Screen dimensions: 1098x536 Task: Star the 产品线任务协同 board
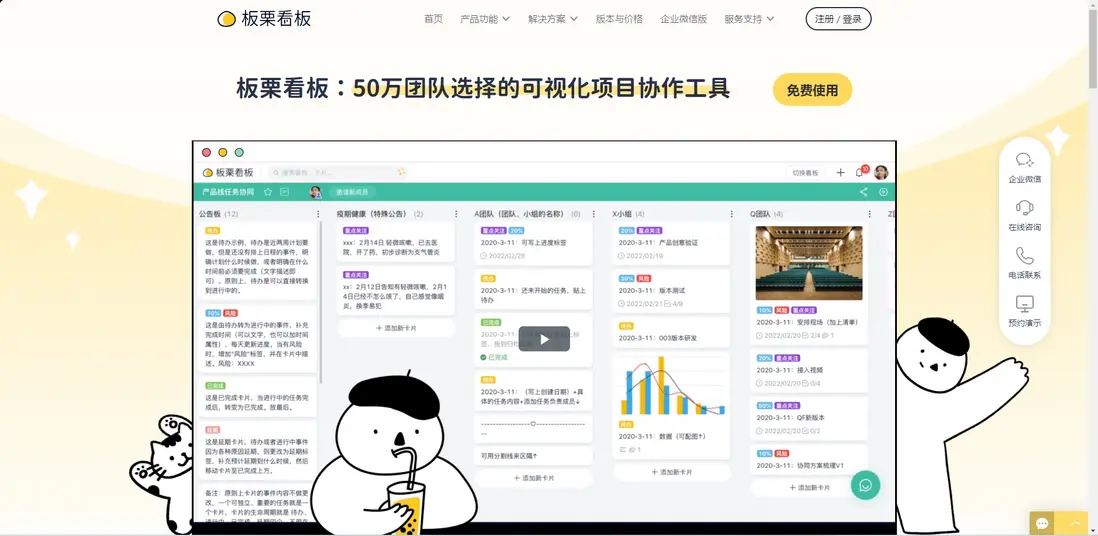pos(267,192)
